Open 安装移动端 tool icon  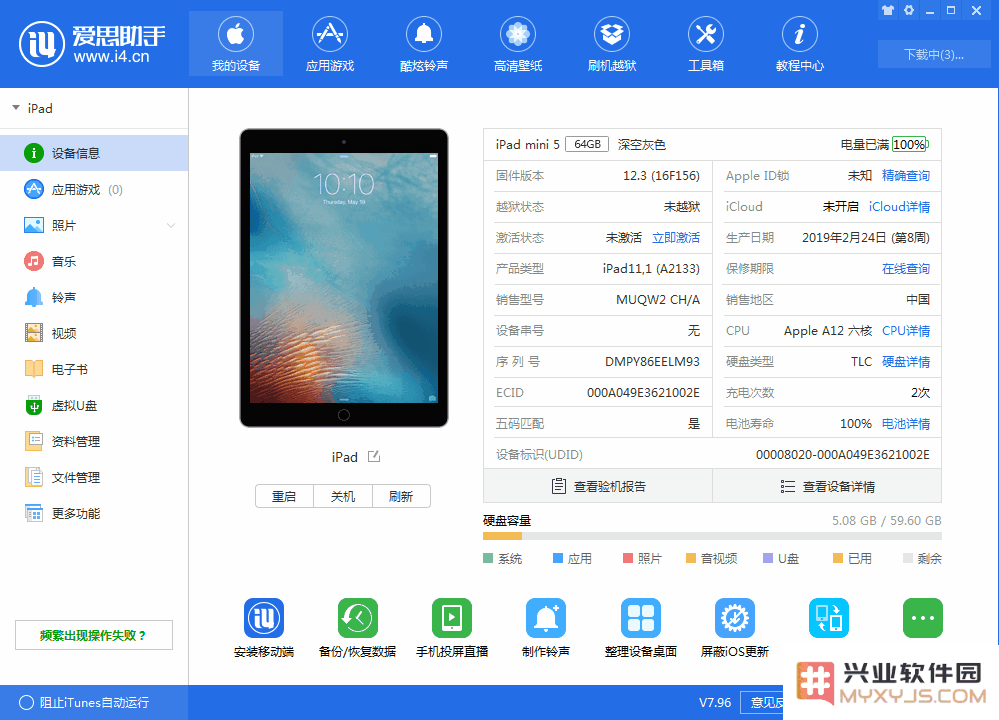[x=264, y=617]
